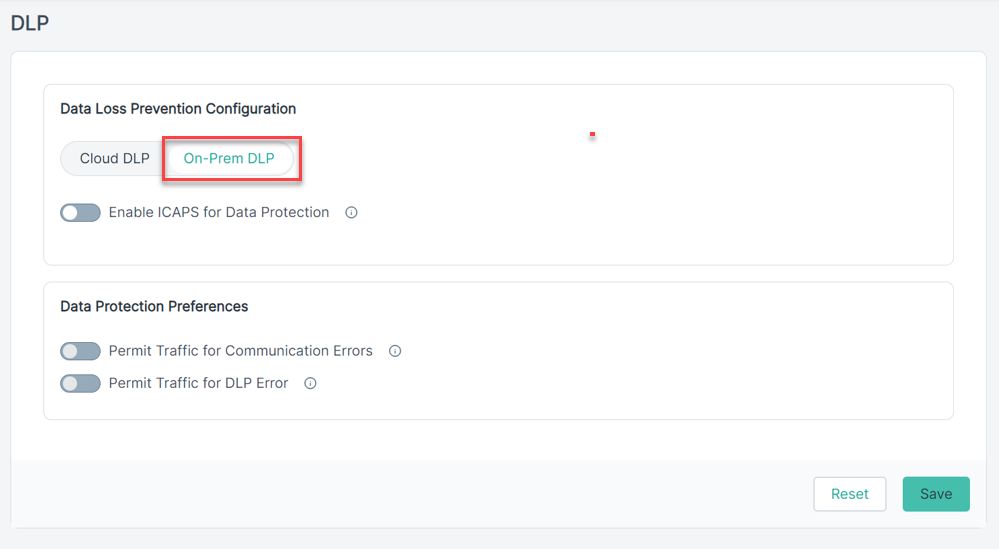
Task: Click the Reset button
Action: point(849,494)
